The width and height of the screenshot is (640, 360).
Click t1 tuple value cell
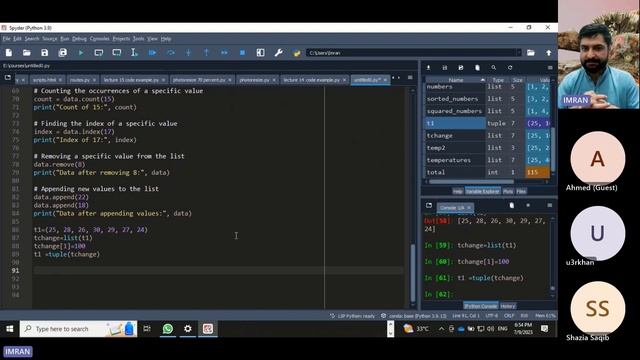(x=538, y=123)
